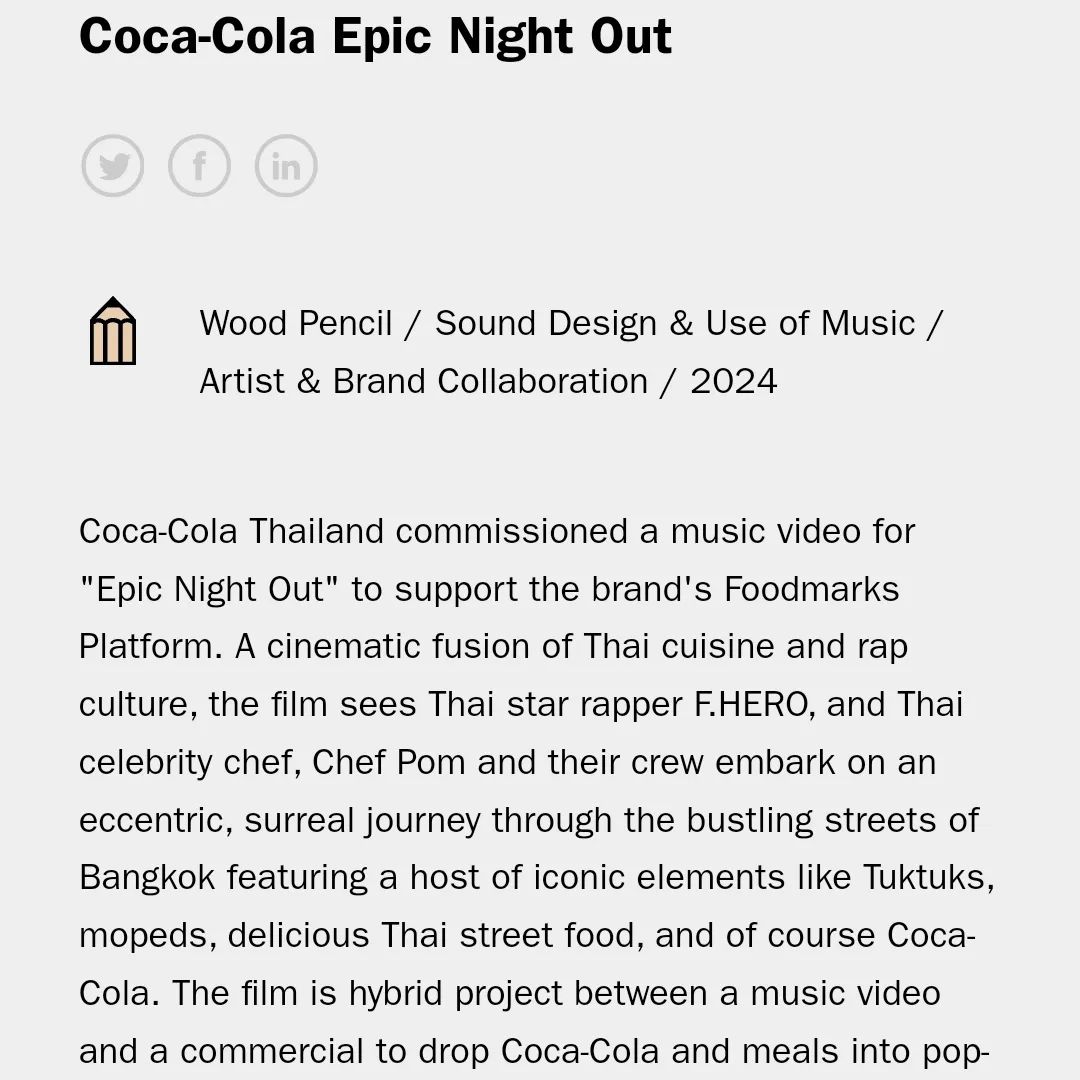Image resolution: width=1080 pixels, height=1080 pixels.
Task: Click the word "Foodmarks" in the description
Action: click(811, 589)
